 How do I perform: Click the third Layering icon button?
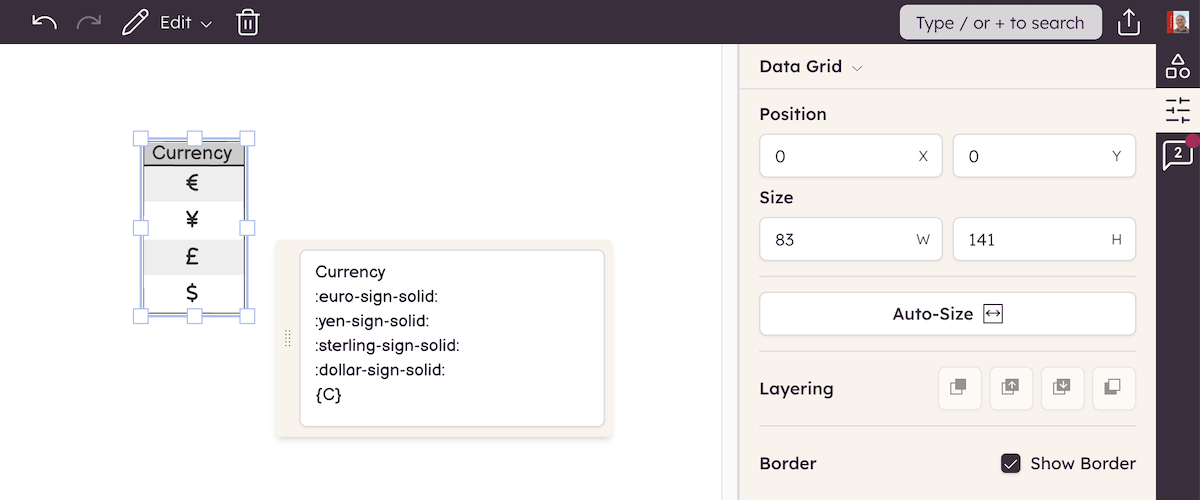tap(1063, 388)
